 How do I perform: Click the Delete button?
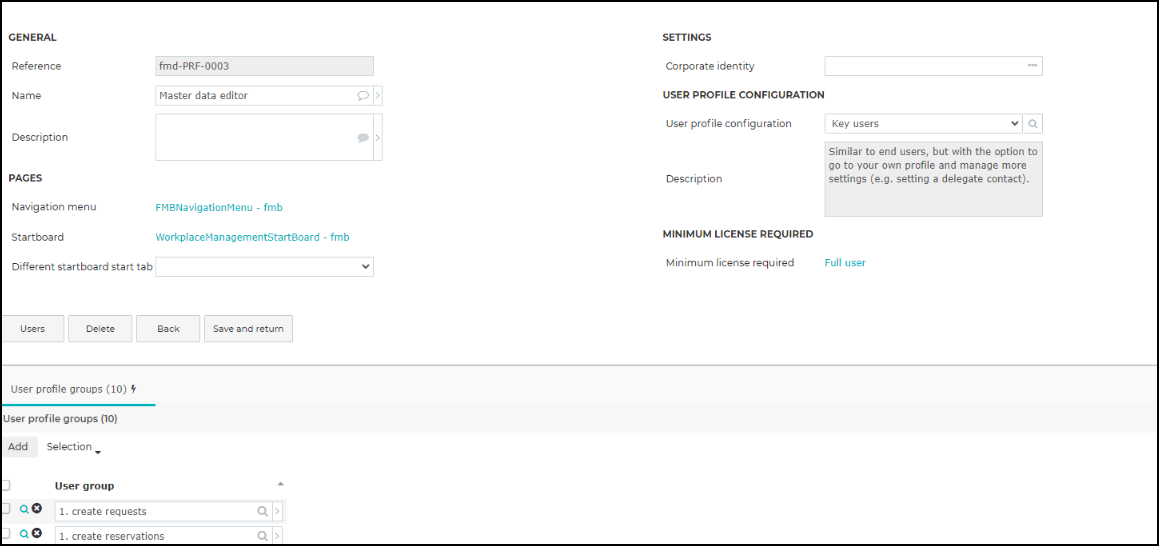[x=100, y=329]
